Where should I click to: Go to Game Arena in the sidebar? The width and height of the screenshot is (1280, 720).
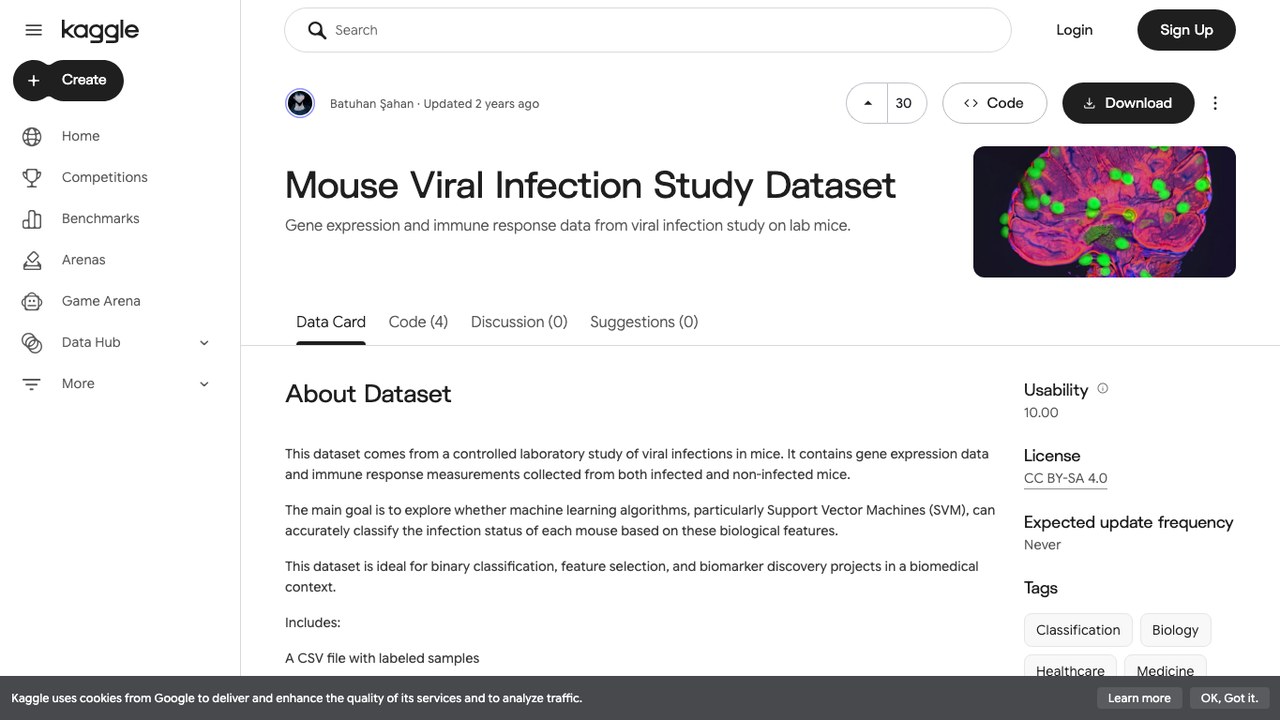tap(101, 301)
